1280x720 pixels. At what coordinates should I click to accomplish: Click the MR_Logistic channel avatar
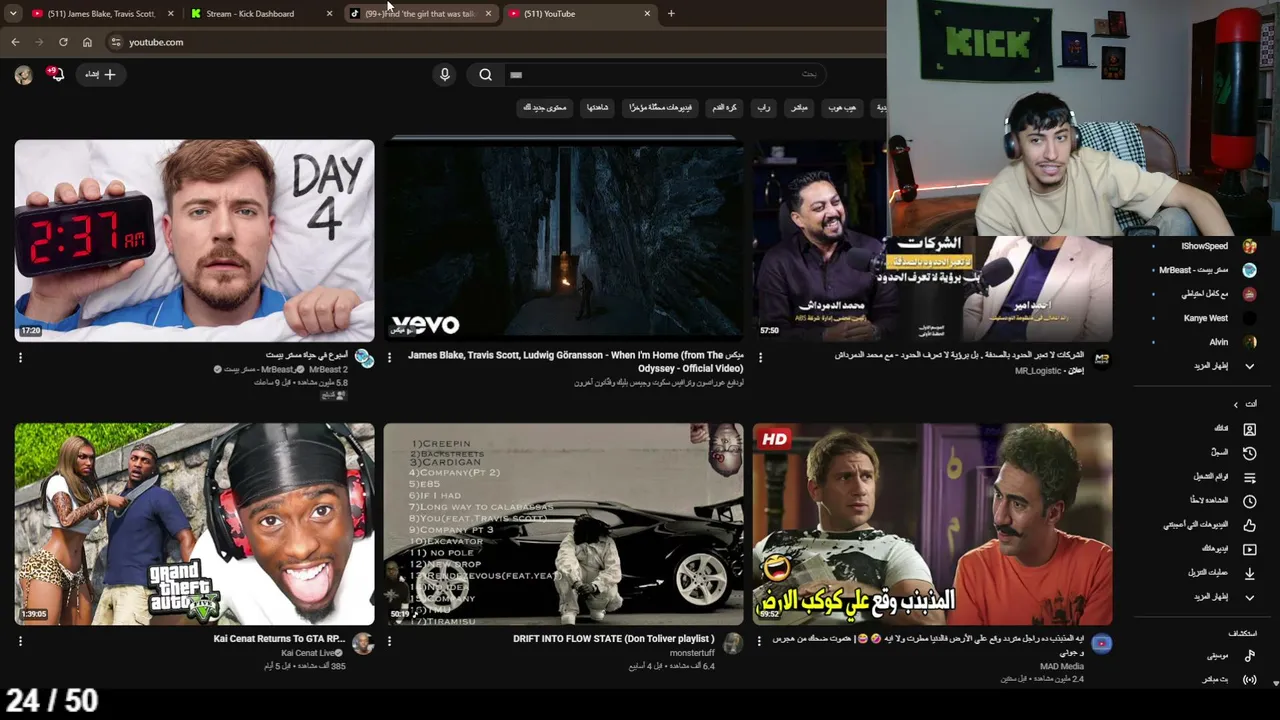click(x=1102, y=359)
